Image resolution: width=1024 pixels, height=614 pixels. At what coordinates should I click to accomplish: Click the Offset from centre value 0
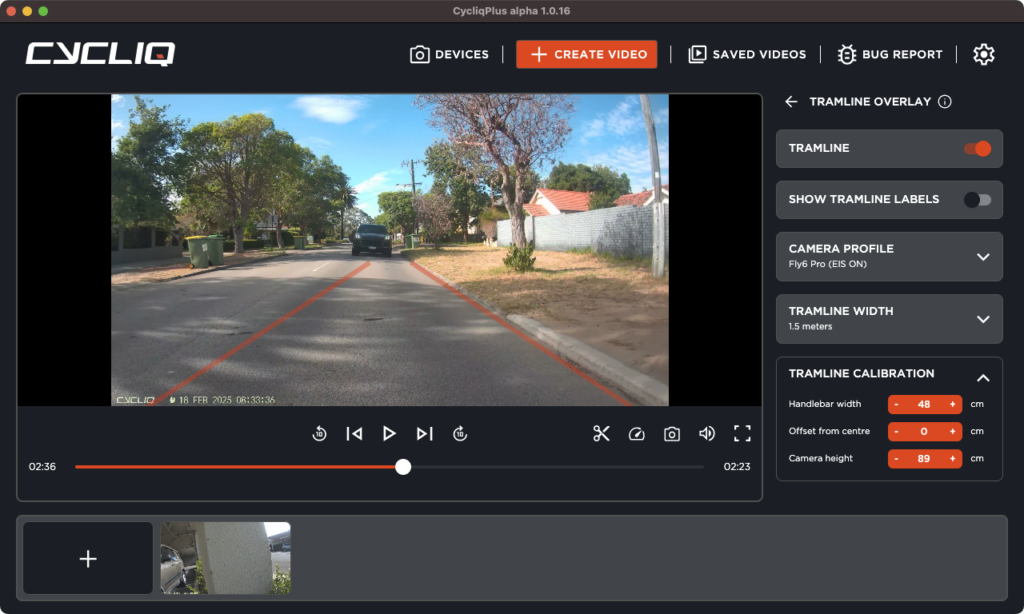(923, 431)
